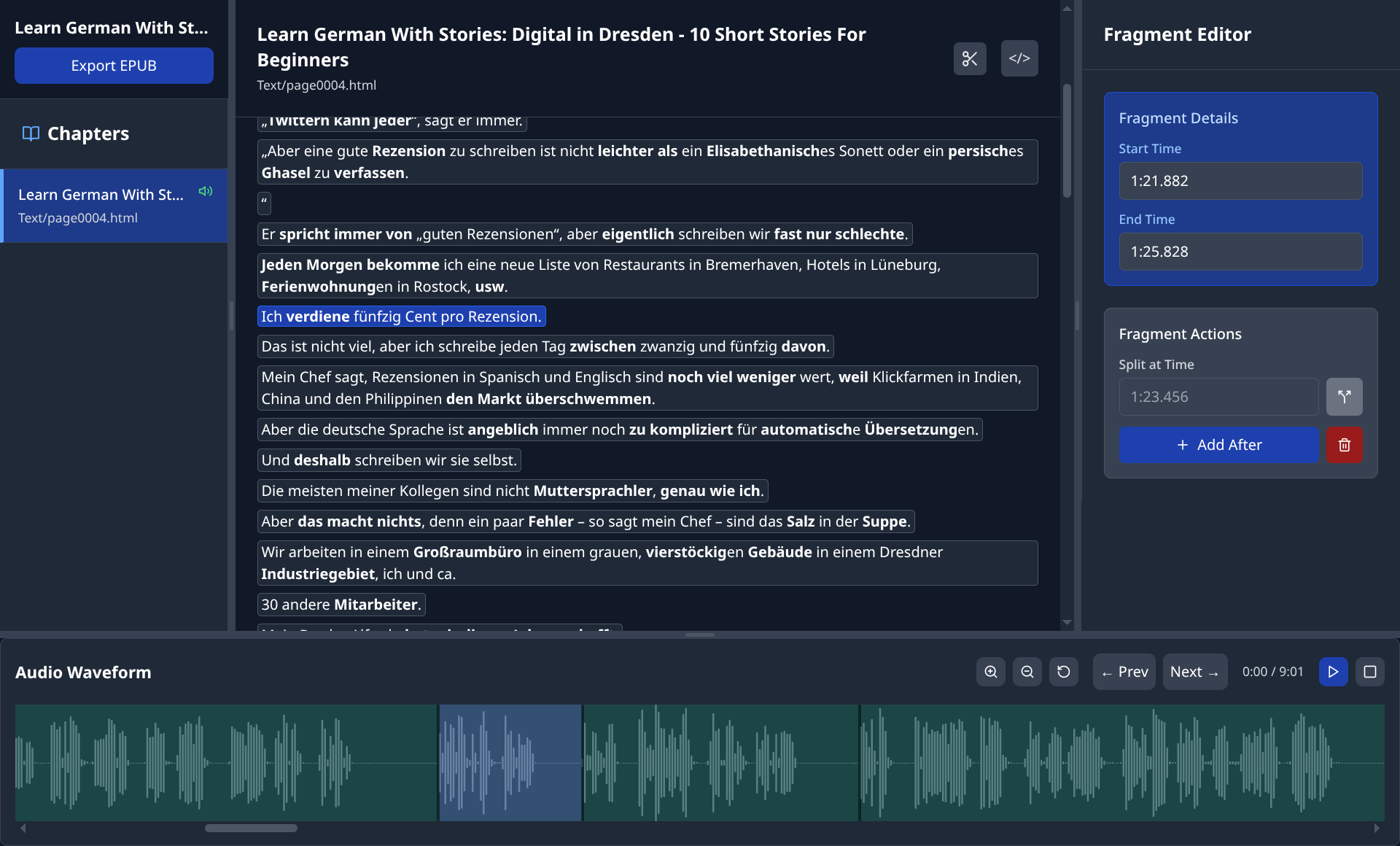The height and width of the screenshot is (846, 1400).
Task: Open the HTML code view icon
Action: [1019, 58]
